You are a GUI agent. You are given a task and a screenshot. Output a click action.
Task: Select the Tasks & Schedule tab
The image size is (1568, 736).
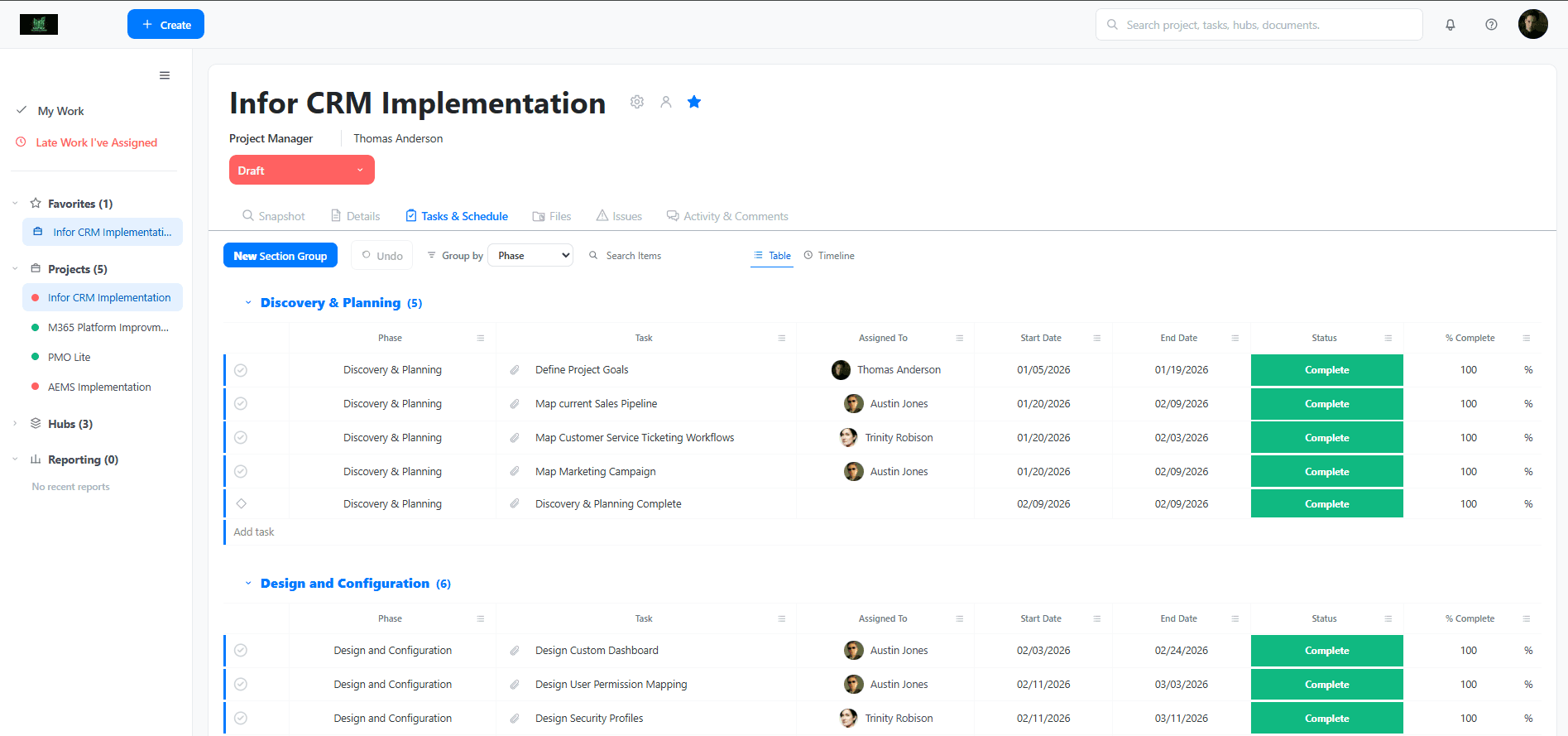pos(457,216)
